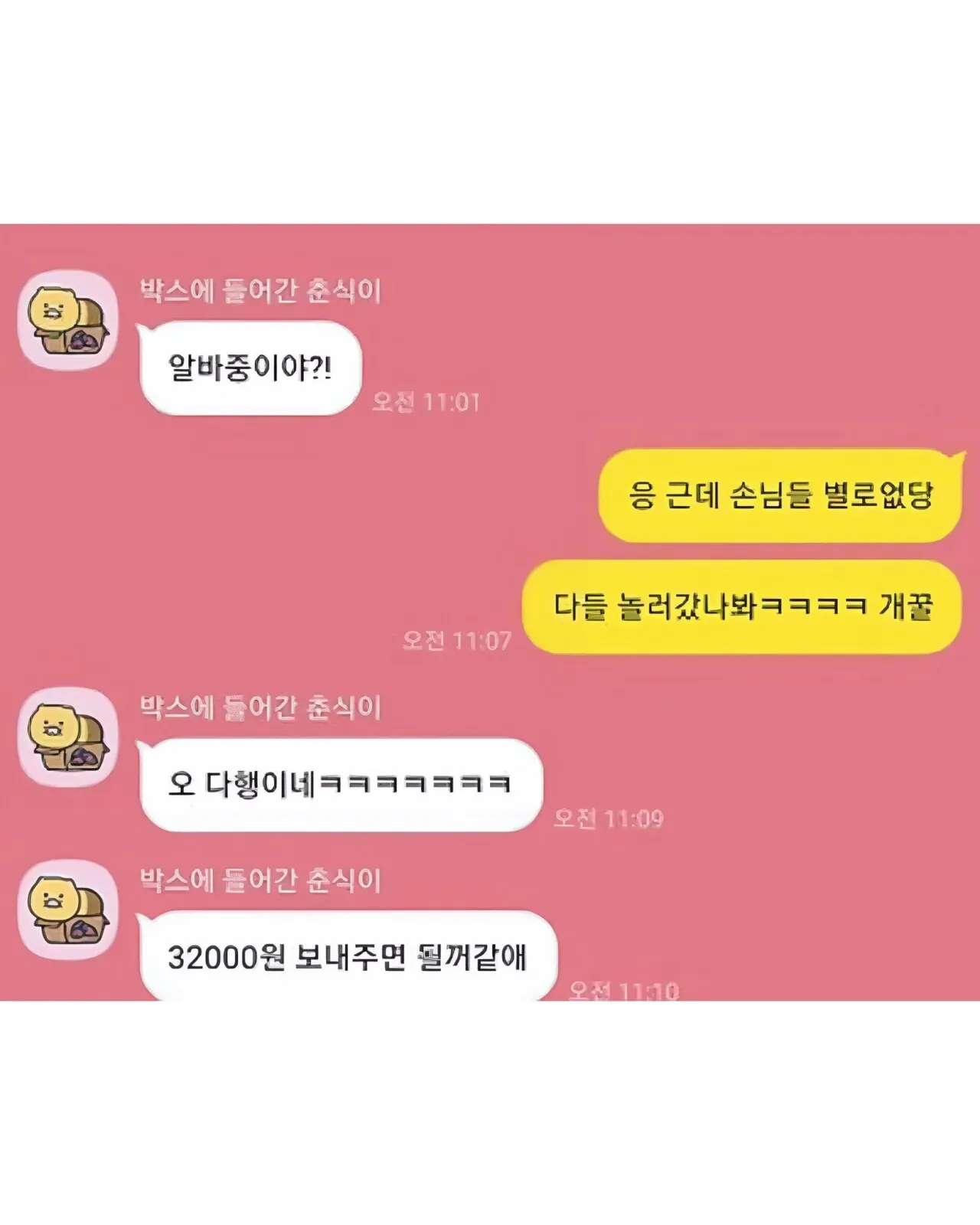This screenshot has width=980, height=1225.
Task: Click the 오전 11:10 timestamp
Action: point(624,991)
